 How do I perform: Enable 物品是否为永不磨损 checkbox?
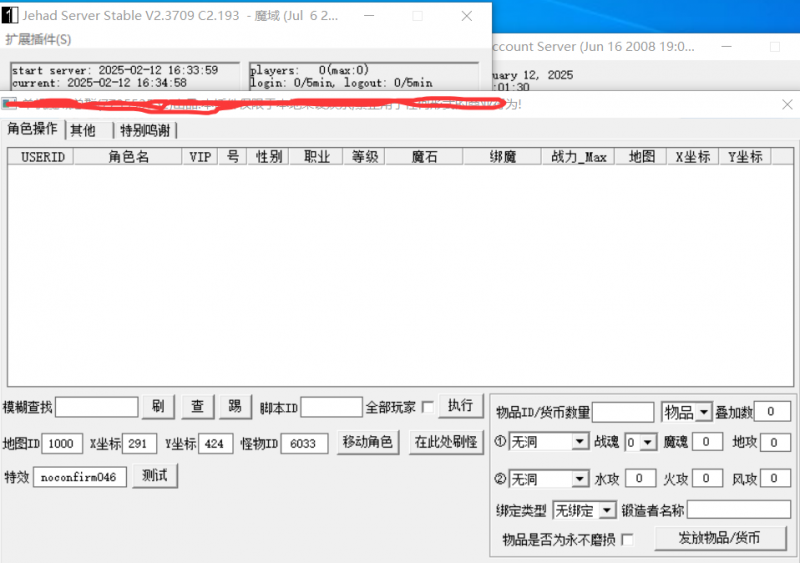tap(628, 540)
